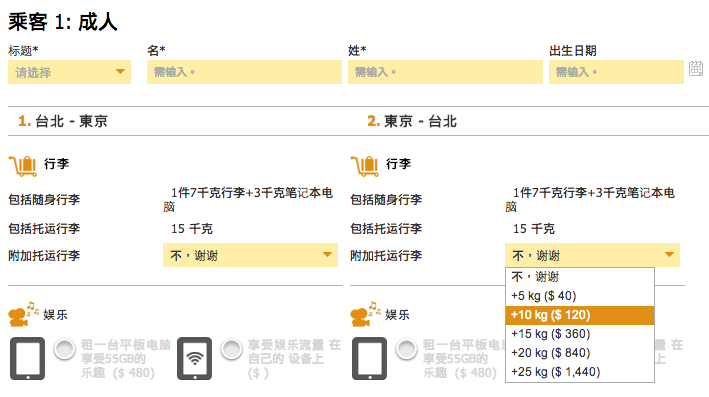
Task: Select tablet rental radio for flight 2
Action: 406,349
